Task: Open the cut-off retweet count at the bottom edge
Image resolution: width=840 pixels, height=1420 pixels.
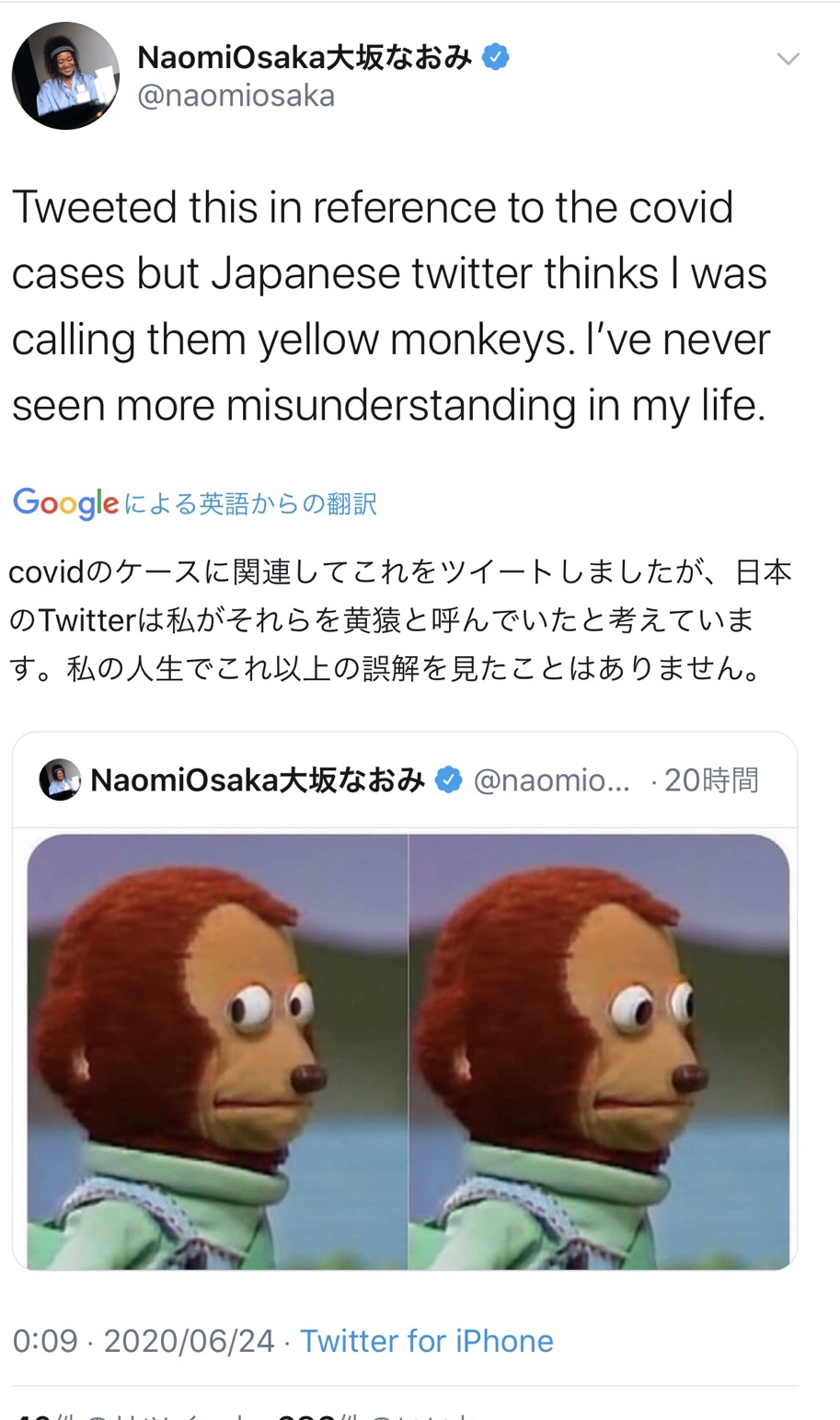Action: pos(127,1414)
